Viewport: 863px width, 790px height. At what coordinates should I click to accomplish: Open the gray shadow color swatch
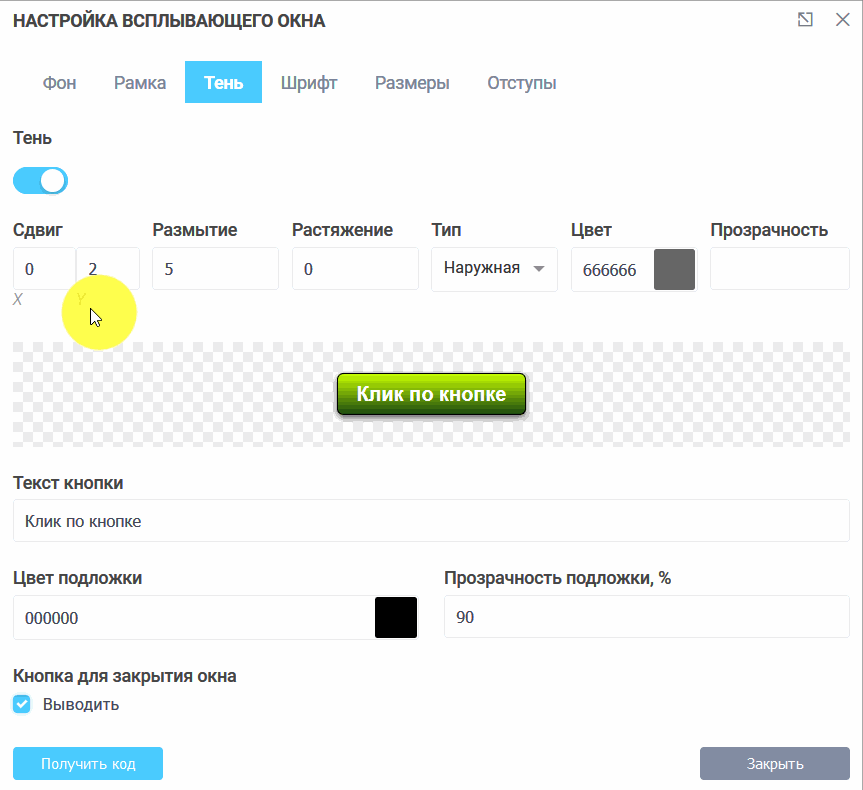tap(674, 270)
